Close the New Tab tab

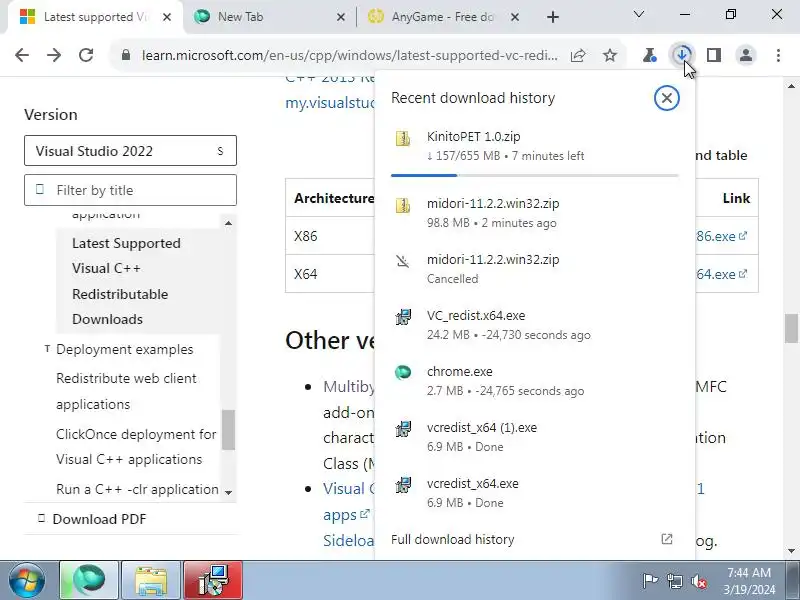pyautogui.click(x=341, y=17)
